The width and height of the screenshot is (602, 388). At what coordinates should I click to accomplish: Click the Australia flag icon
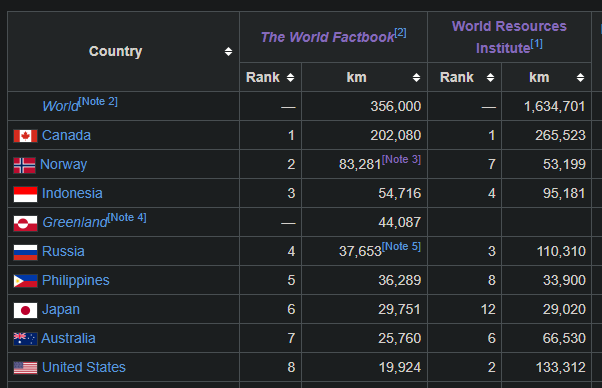(25, 339)
